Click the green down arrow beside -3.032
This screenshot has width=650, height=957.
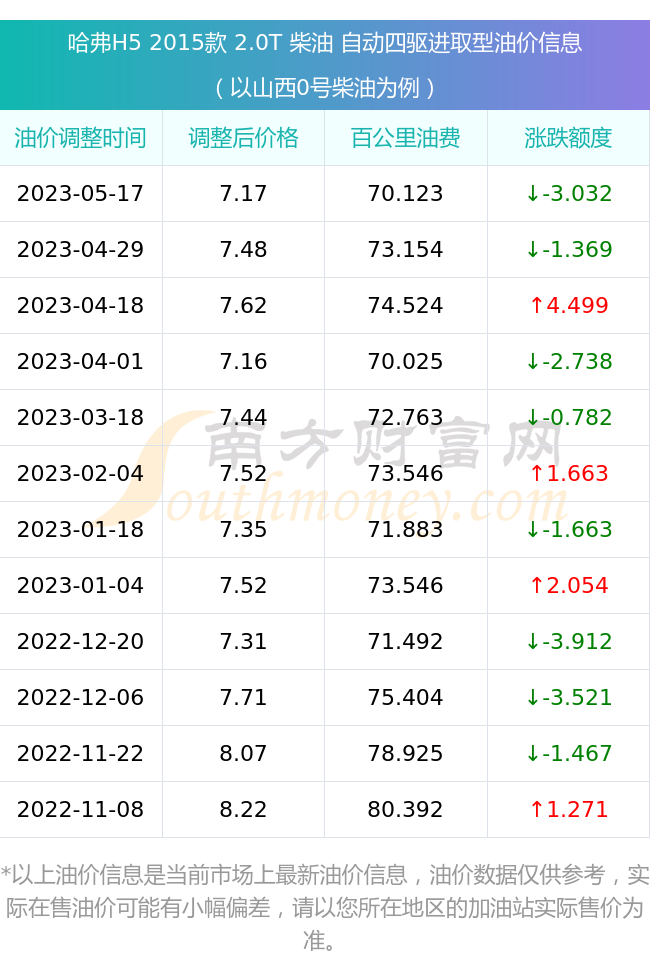533,193
